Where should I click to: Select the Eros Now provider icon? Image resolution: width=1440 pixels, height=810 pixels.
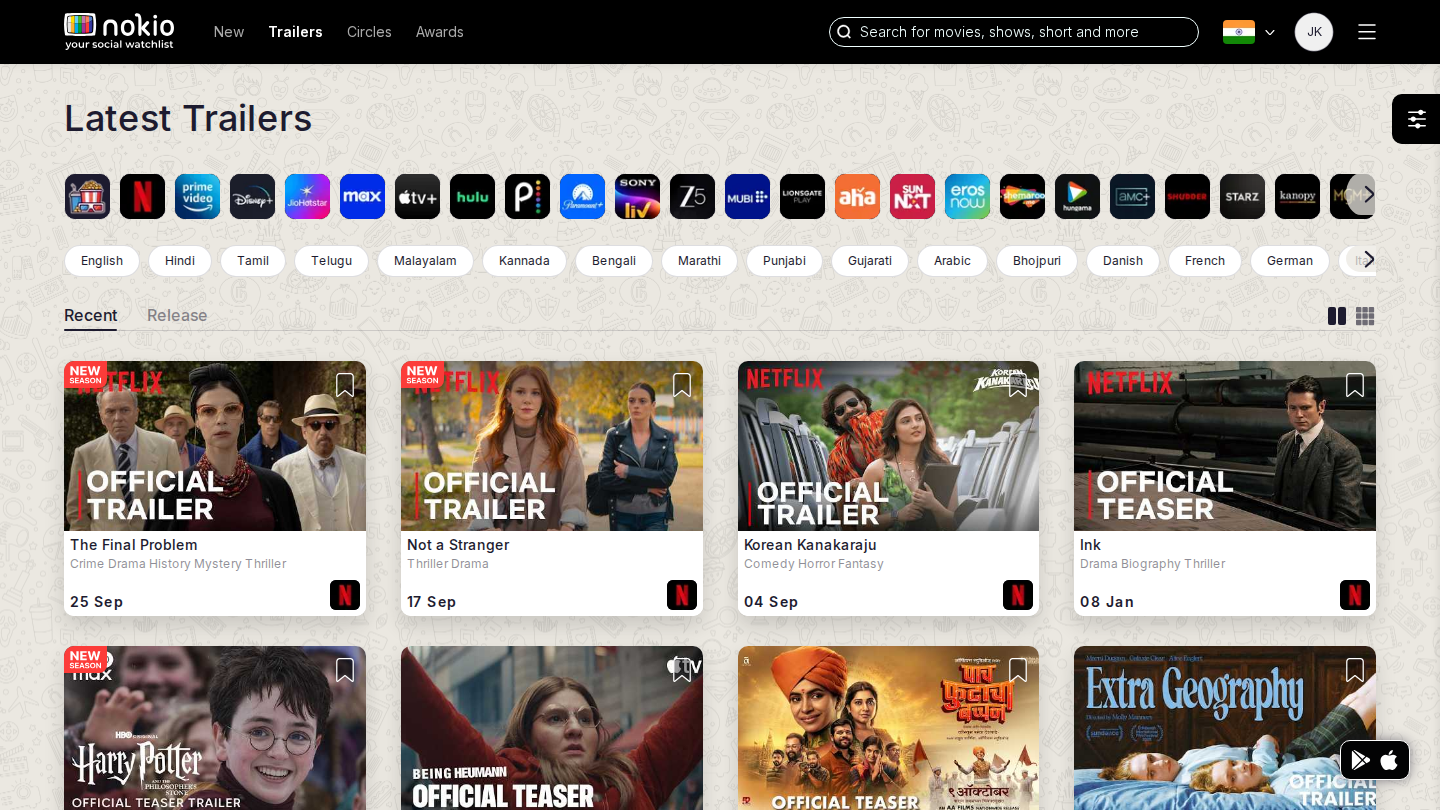[967, 196]
